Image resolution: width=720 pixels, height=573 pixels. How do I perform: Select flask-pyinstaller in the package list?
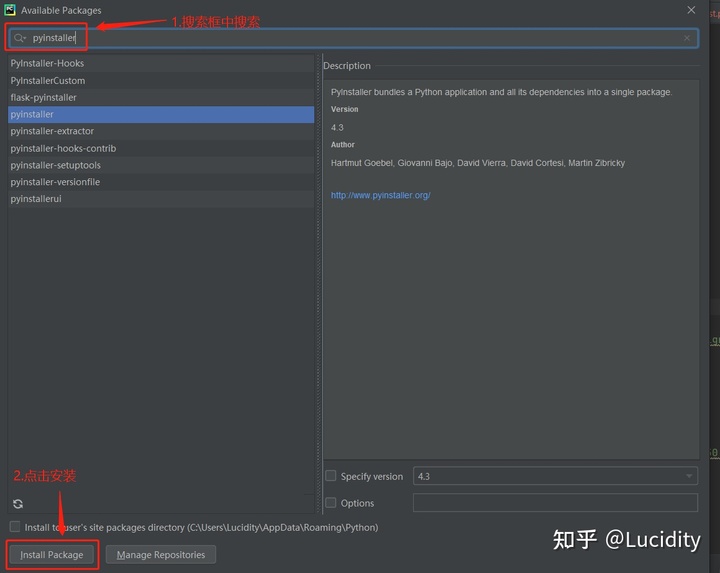click(x=161, y=97)
